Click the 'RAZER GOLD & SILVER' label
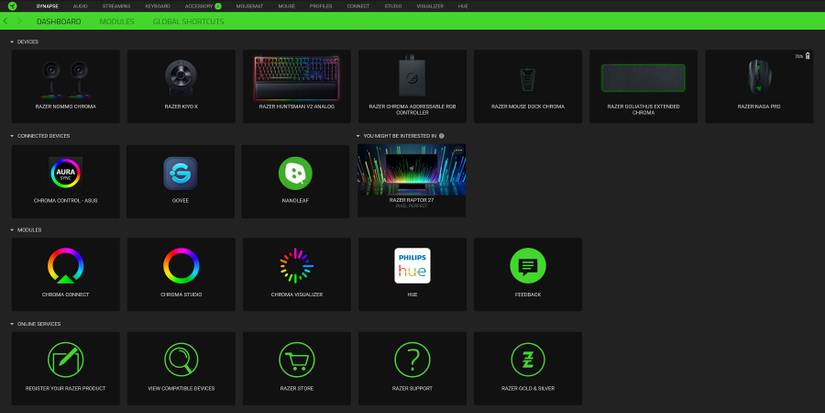 pyautogui.click(x=528, y=388)
